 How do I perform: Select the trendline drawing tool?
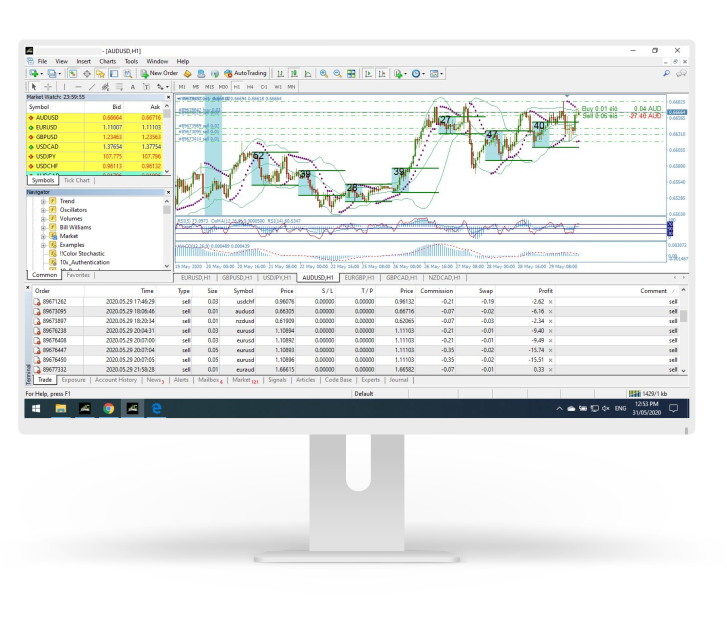92,87
